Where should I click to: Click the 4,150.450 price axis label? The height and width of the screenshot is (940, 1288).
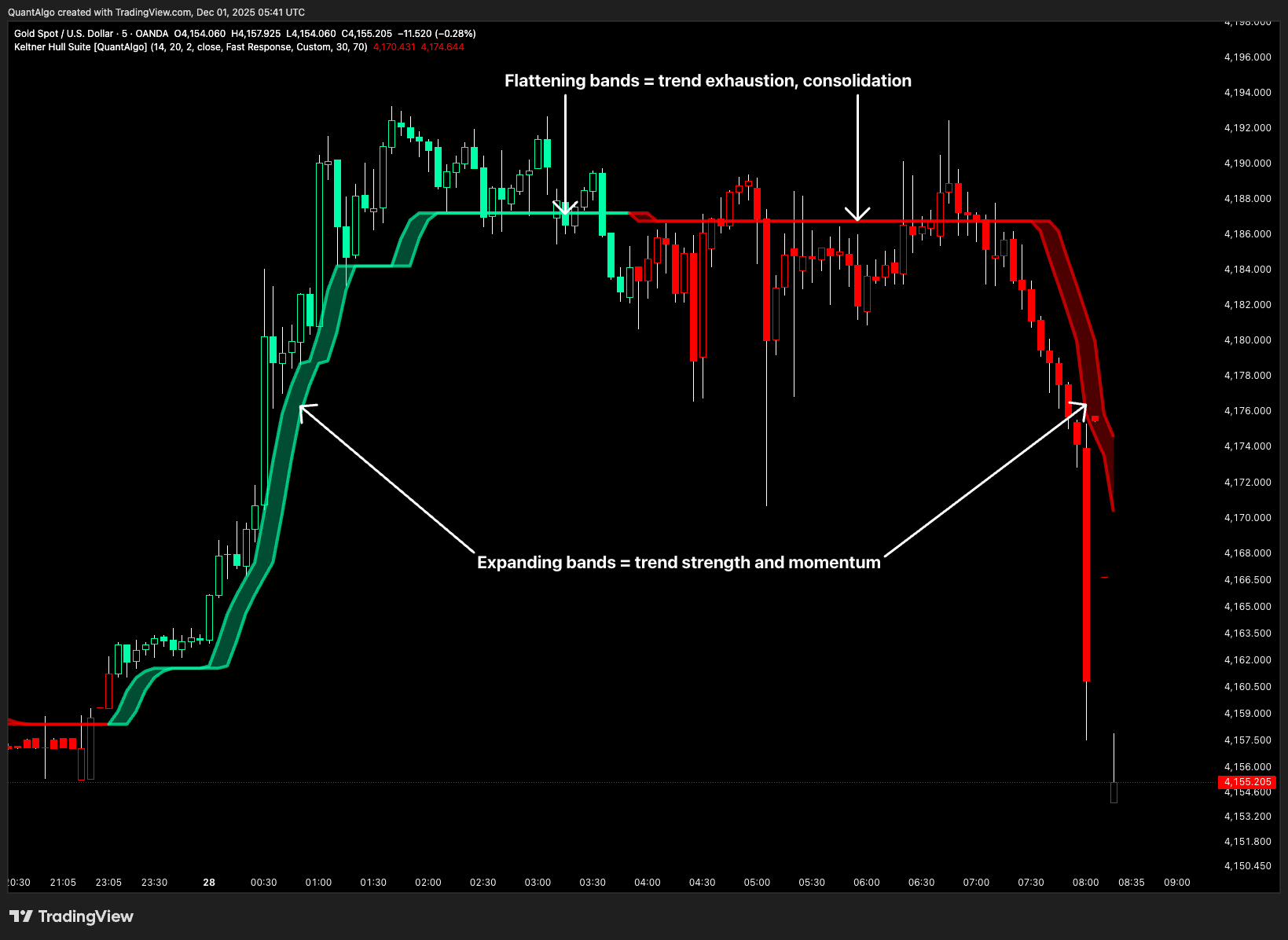tap(1248, 866)
